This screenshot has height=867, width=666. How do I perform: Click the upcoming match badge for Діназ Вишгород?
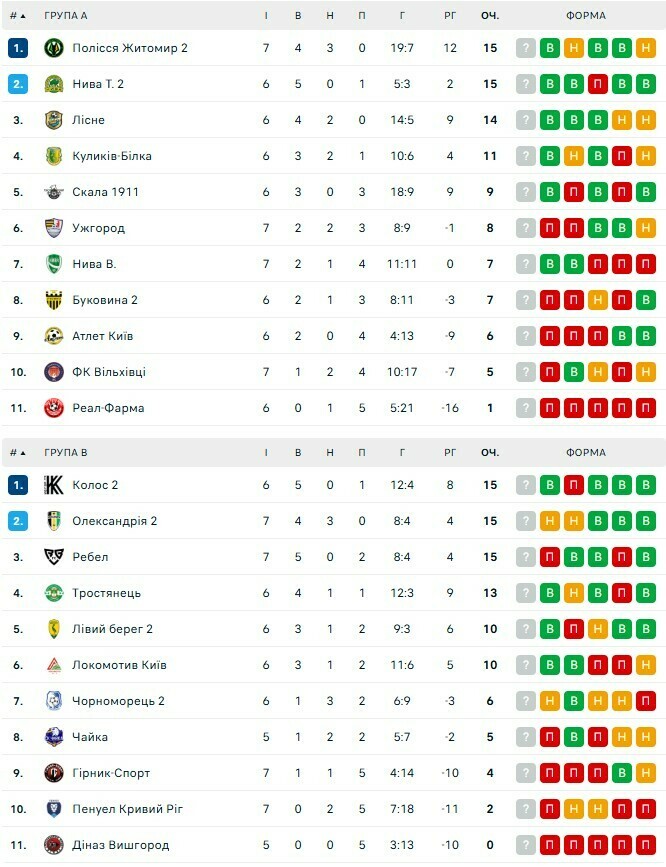(x=526, y=845)
